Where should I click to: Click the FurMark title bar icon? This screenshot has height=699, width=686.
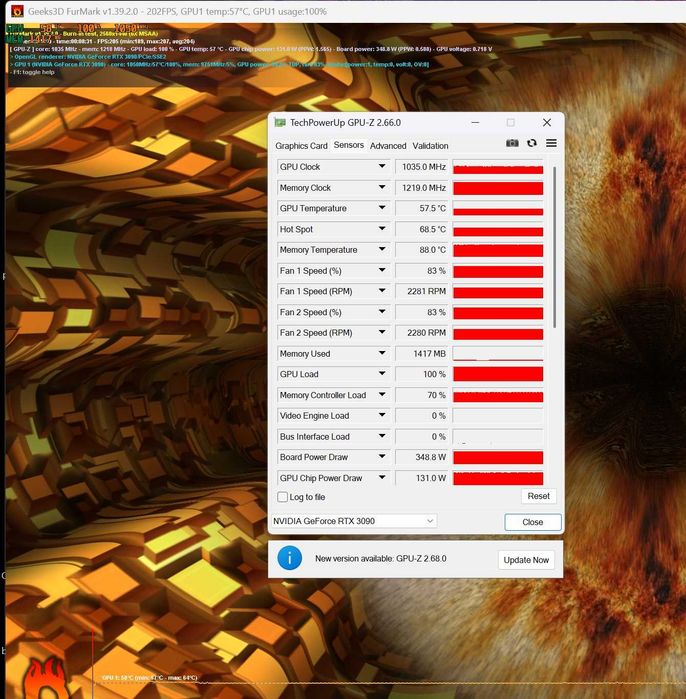[x=17, y=11]
